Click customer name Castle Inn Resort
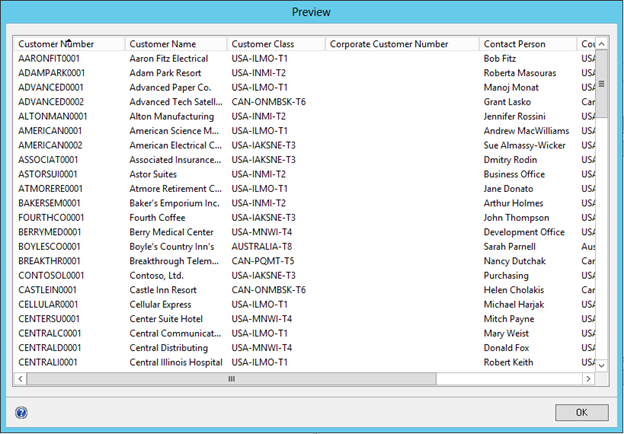The width and height of the screenshot is (624, 434). (163, 290)
